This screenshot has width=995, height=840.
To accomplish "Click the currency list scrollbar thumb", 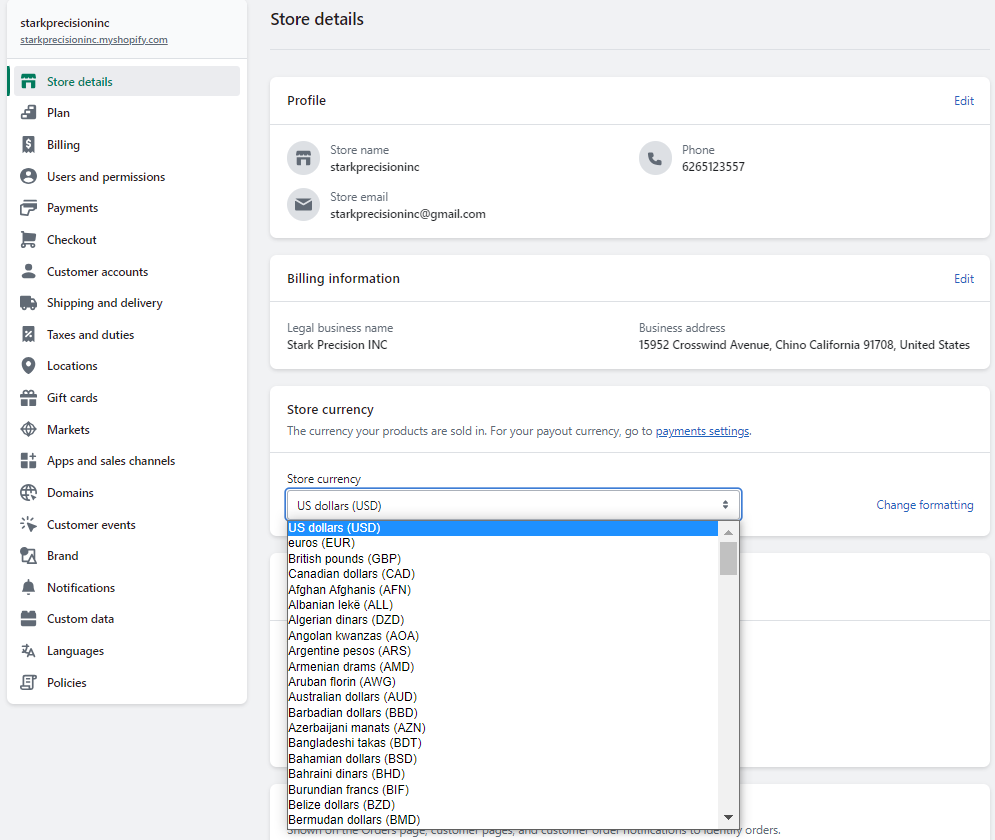I will point(728,558).
